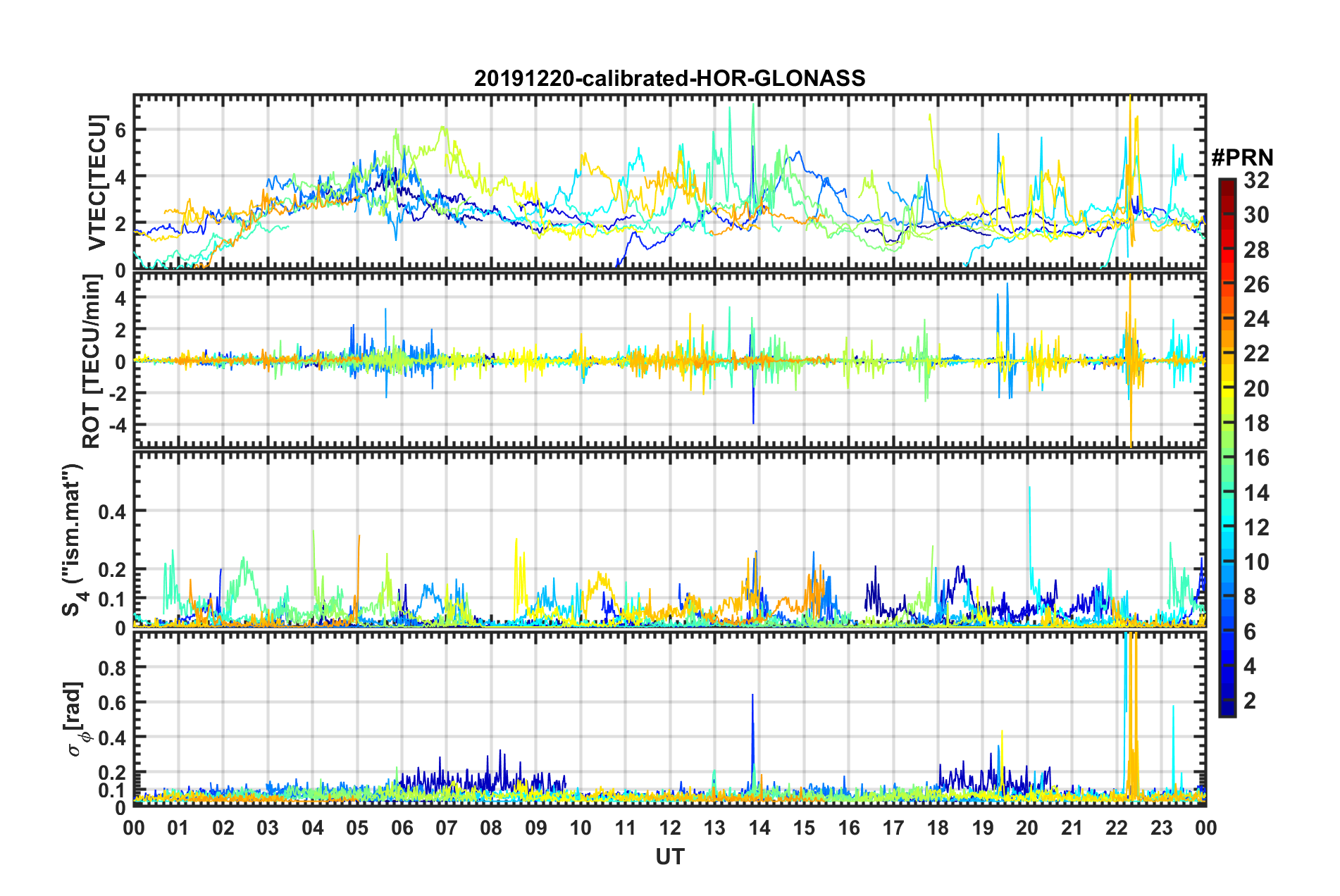This screenshot has width=1340, height=896.
Task: Pick the 23 hour tick on UT axis
Action: pos(1161,827)
